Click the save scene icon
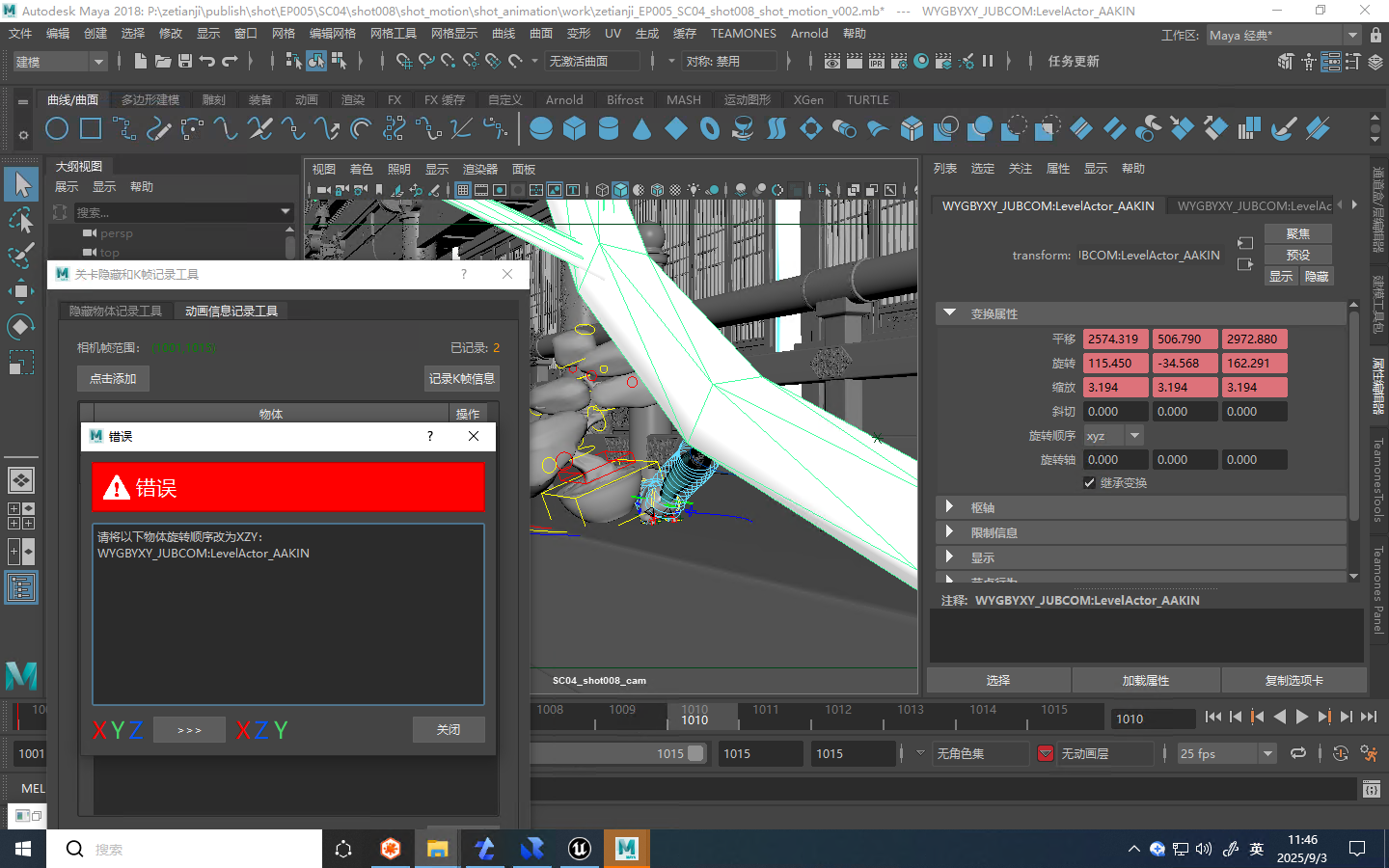The width and height of the screenshot is (1389, 868). [185, 61]
